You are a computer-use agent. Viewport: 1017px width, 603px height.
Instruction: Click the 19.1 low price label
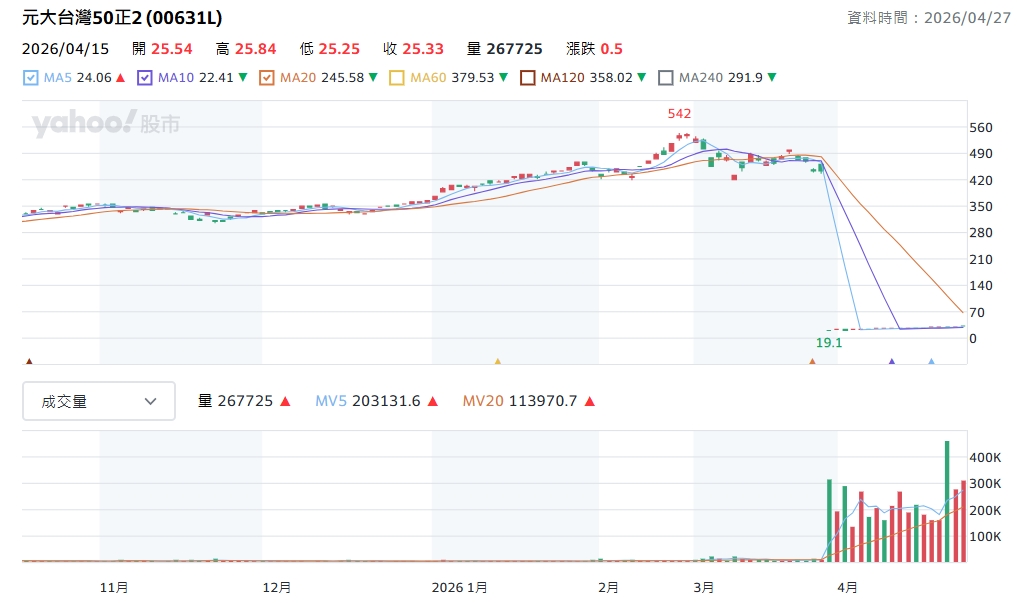coord(829,342)
